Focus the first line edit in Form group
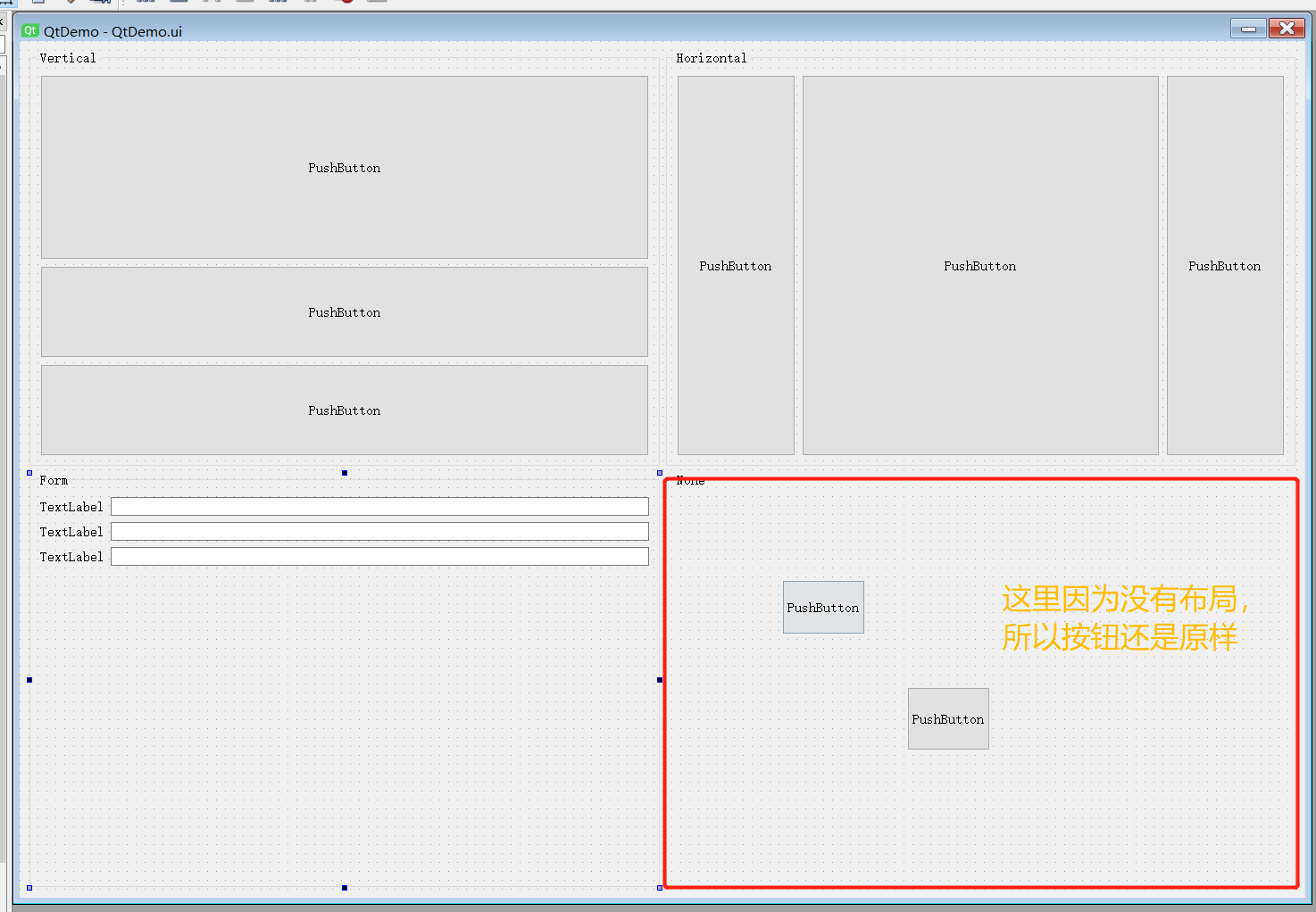This screenshot has width=1316, height=912. (379, 507)
